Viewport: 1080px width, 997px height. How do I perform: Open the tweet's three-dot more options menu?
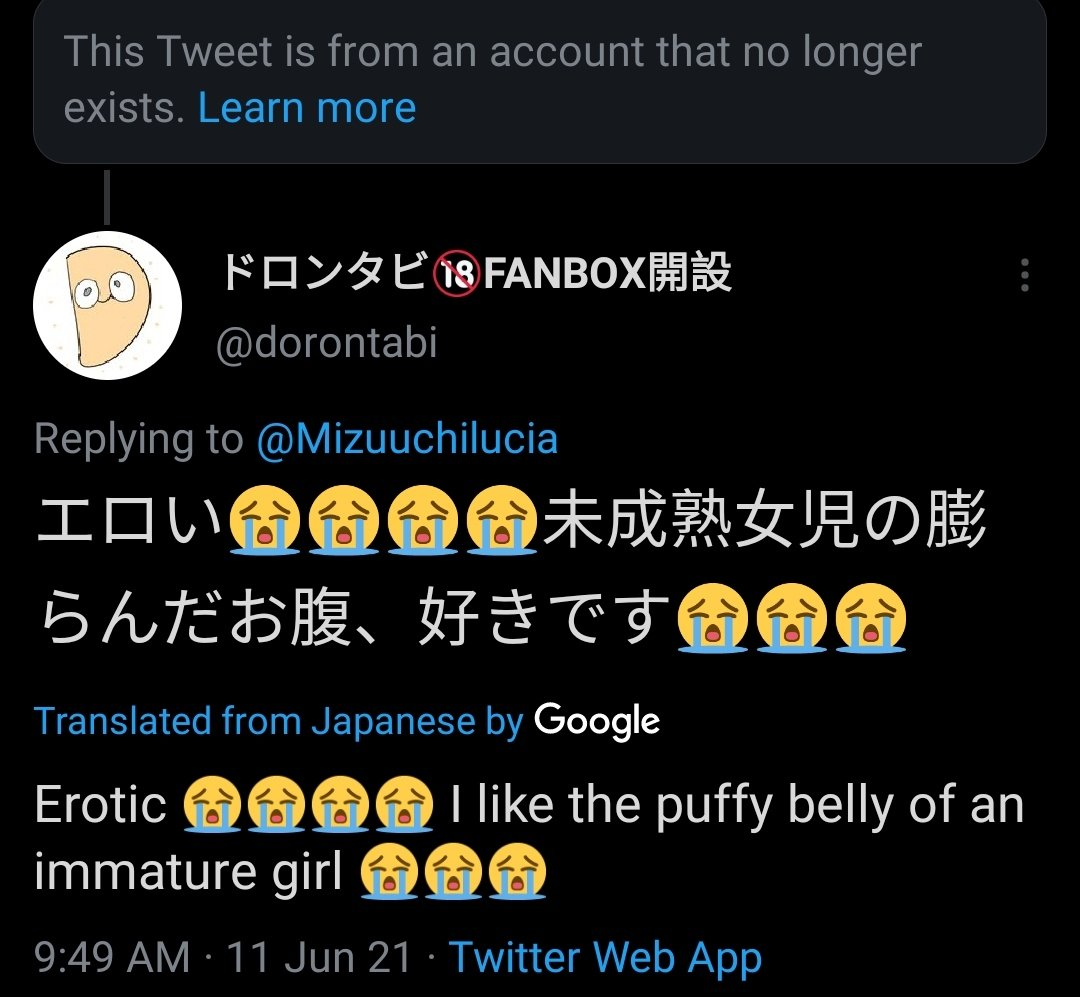(x=1024, y=275)
